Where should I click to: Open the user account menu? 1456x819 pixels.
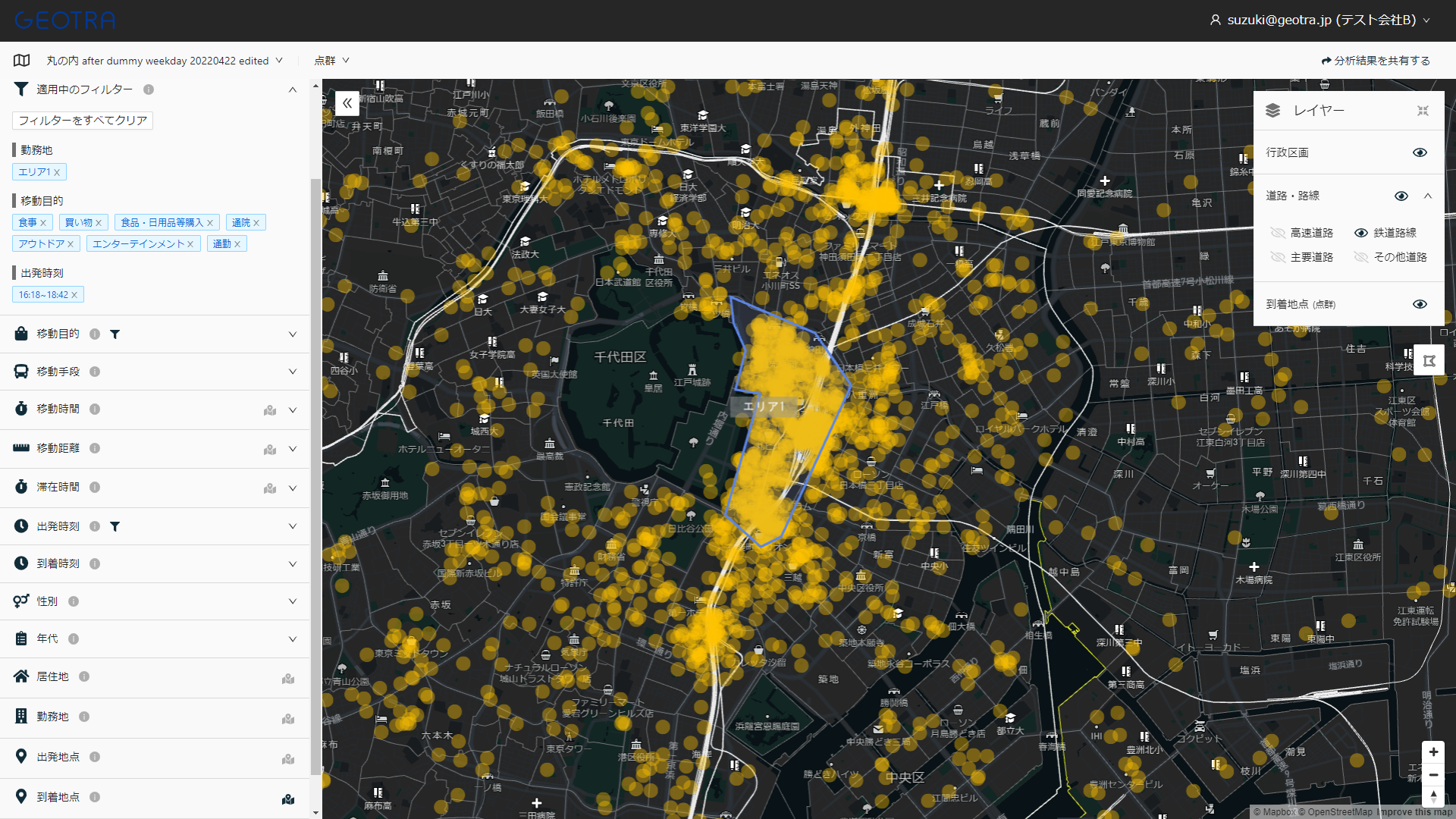[x=1320, y=20]
